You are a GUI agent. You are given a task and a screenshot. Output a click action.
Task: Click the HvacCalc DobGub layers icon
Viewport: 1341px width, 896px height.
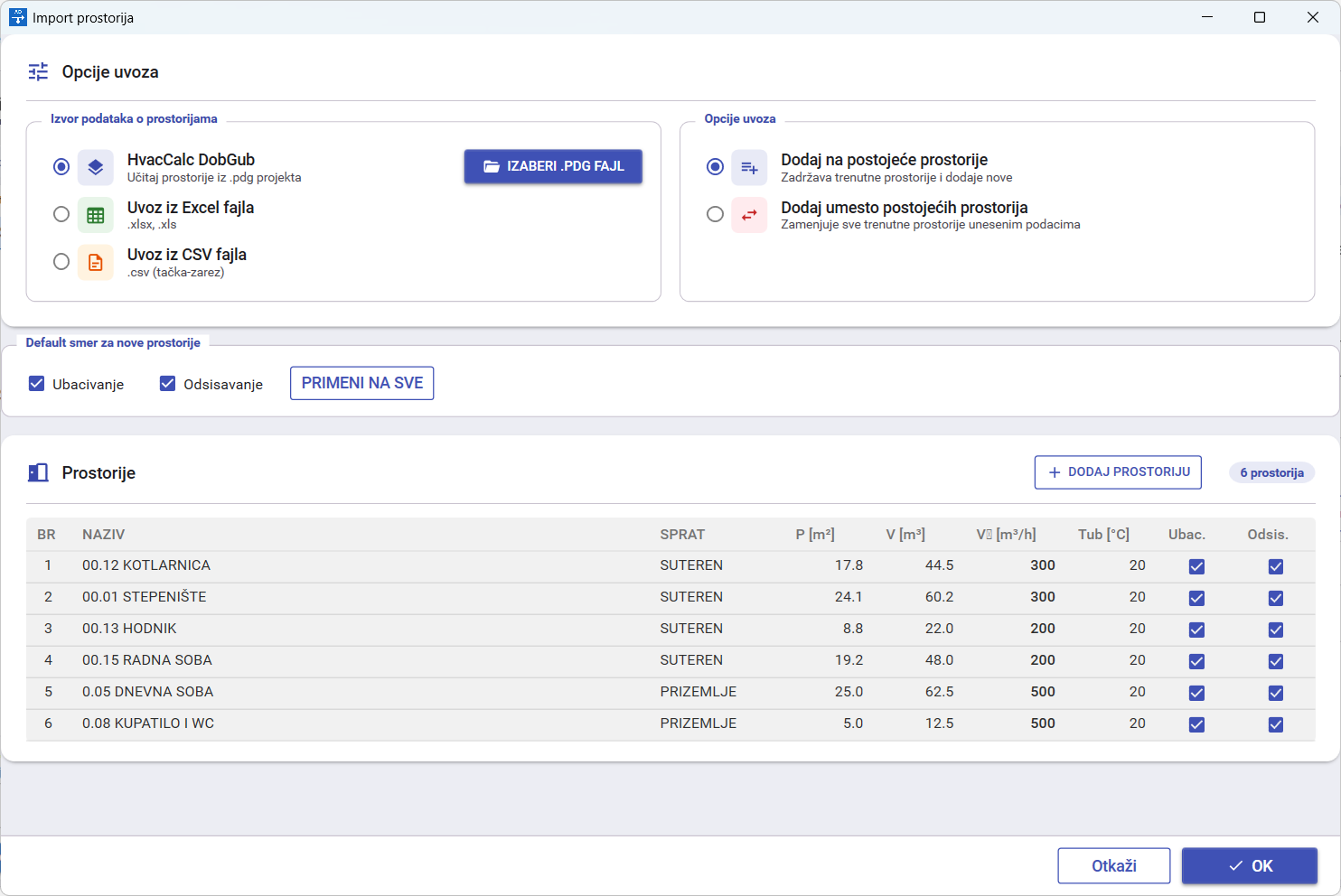tap(96, 167)
